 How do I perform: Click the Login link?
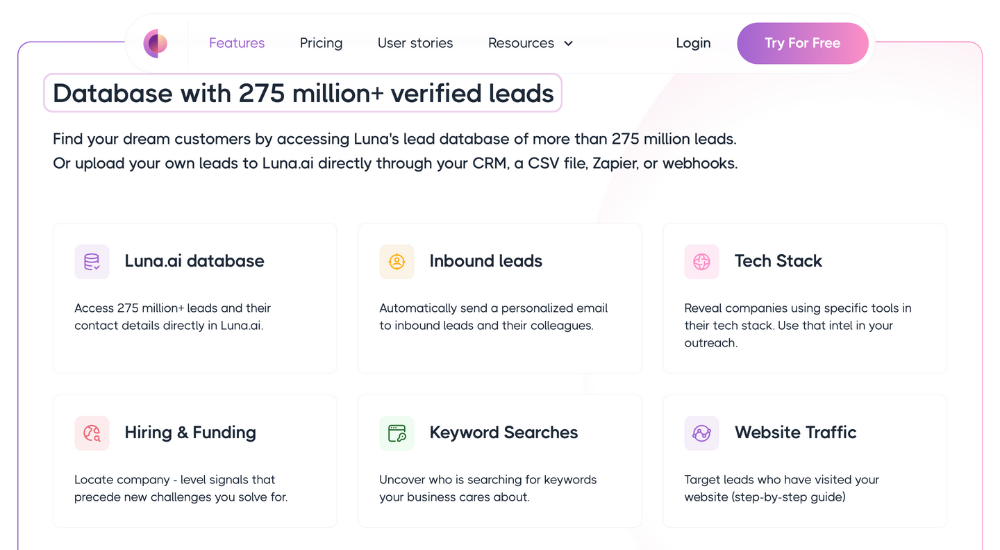pyautogui.click(x=693, y=43)
